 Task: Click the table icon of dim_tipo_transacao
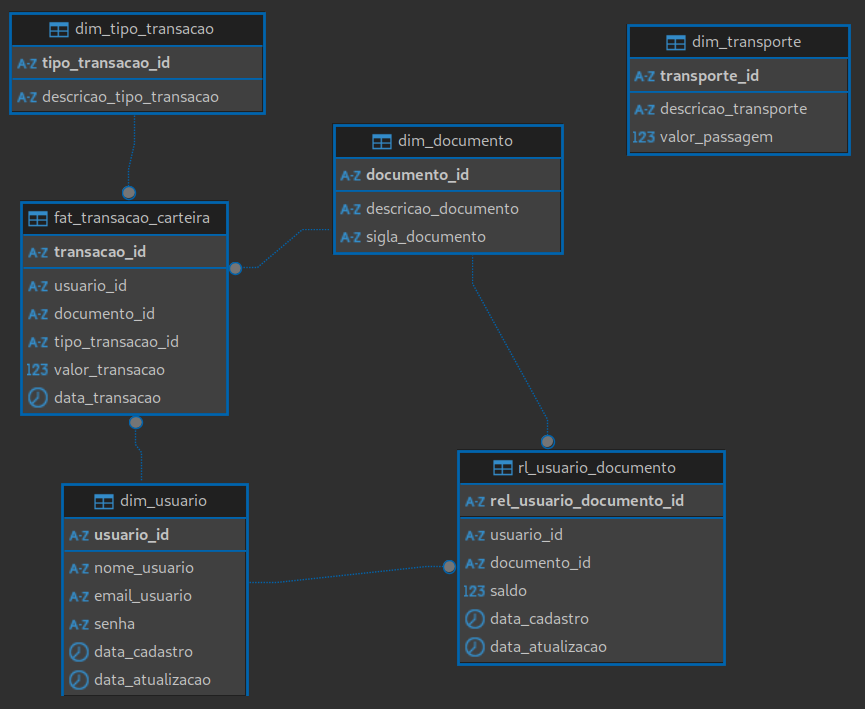point(59,30)
